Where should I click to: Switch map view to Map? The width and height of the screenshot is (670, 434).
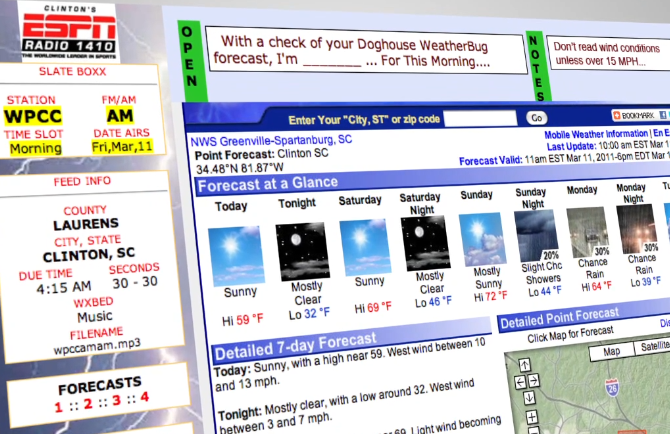(x=611, y=352)
